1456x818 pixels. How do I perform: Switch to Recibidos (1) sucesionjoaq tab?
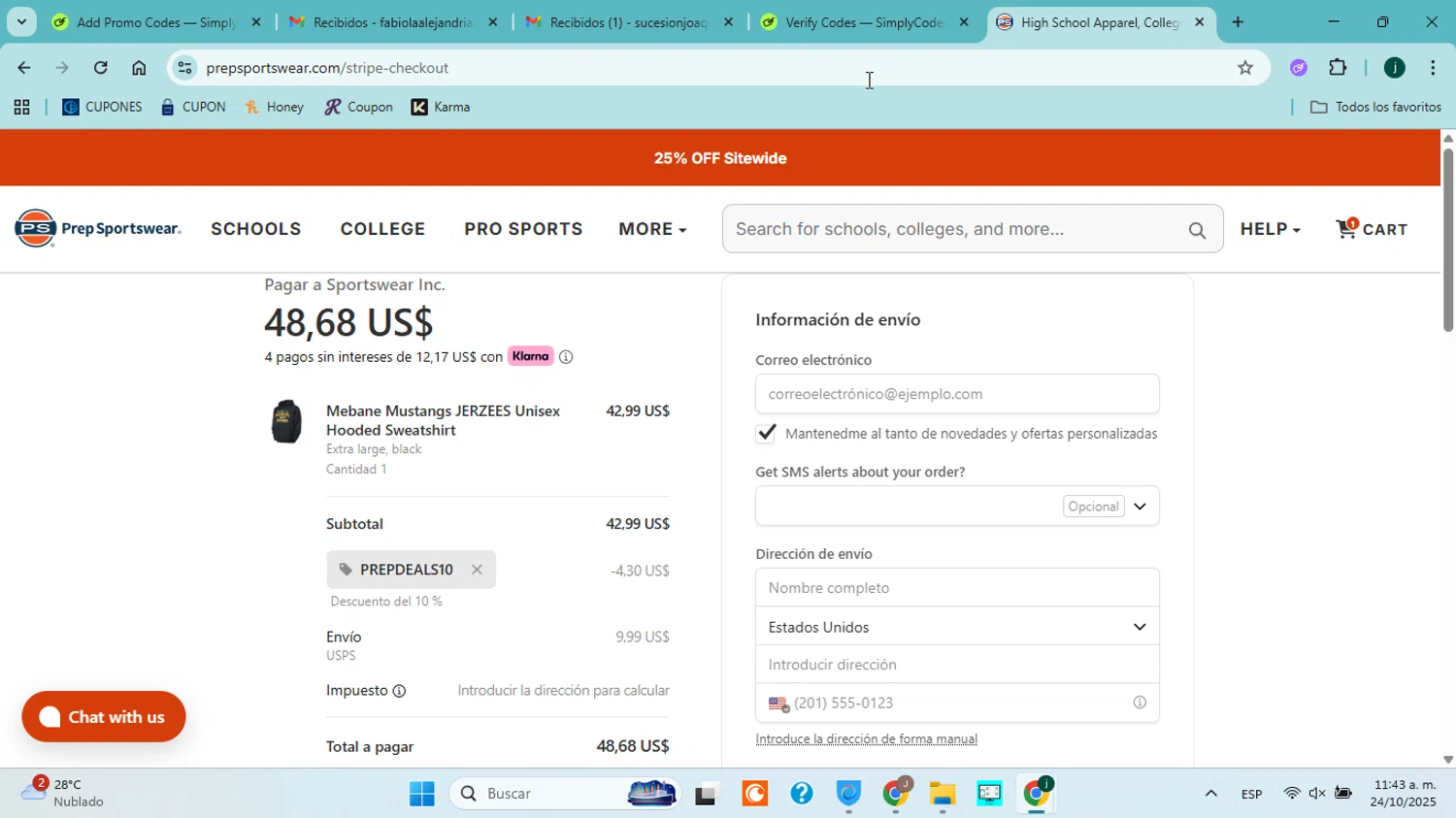[629, 22]
